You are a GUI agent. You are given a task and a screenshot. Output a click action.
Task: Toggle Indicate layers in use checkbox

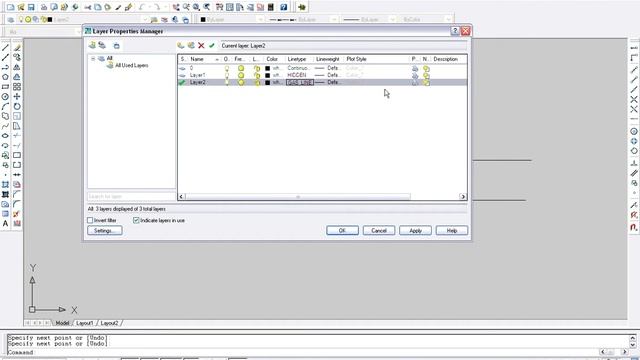pyautogui.click(x=136, y=220)
